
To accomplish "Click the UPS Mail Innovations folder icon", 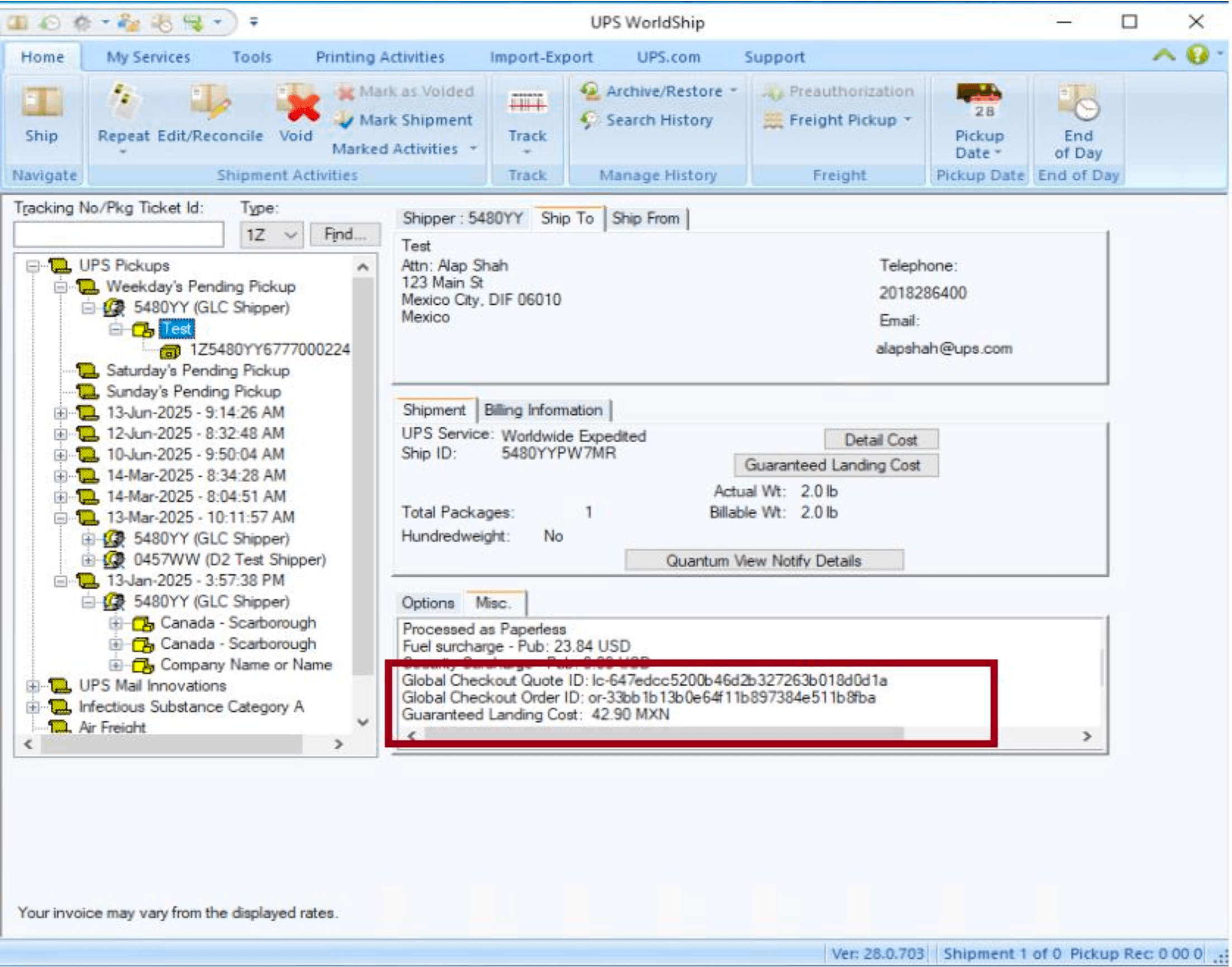I will pyautogui.click(x=60, y=686).
